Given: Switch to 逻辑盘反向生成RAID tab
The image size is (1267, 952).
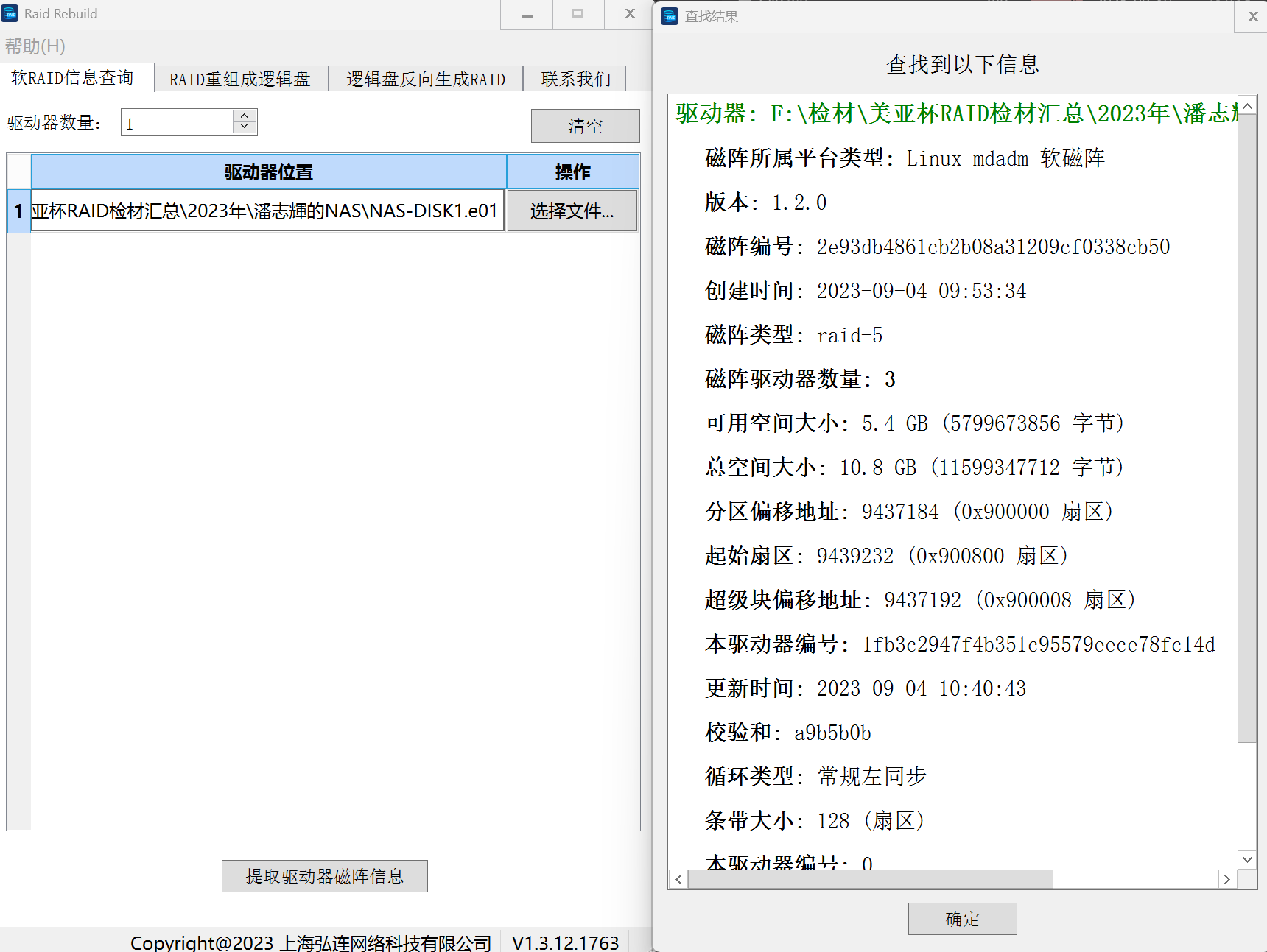Looking at the screenshot, I should (x=426, y=79).
